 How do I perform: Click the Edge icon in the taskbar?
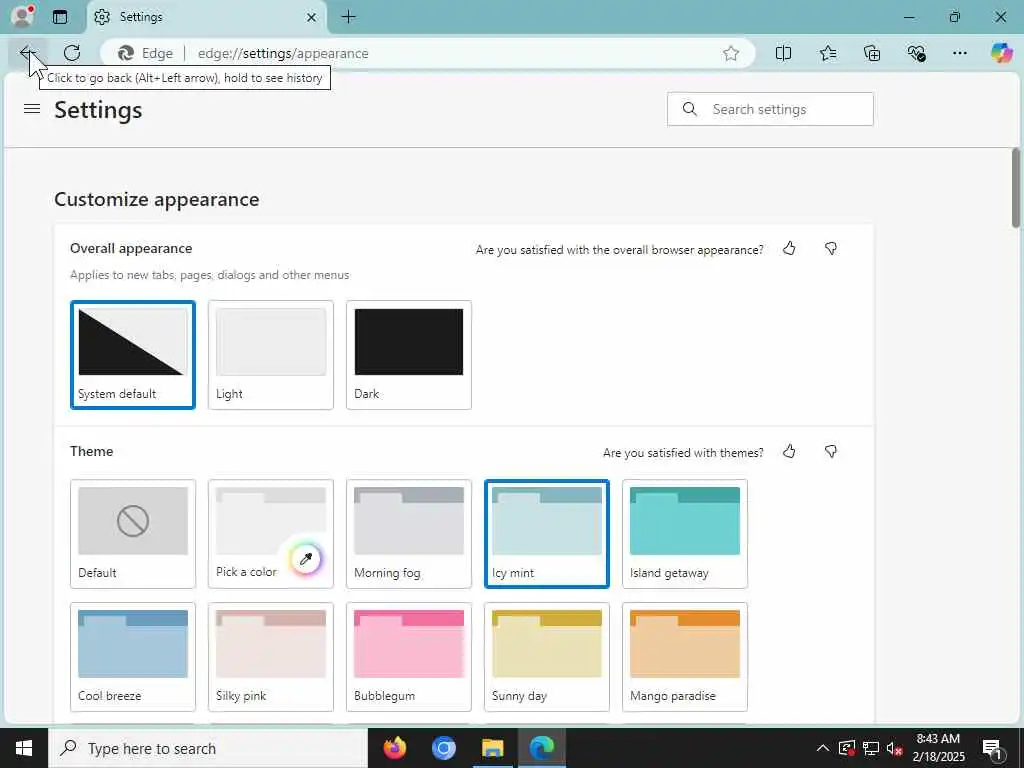(x=541, y=748)
